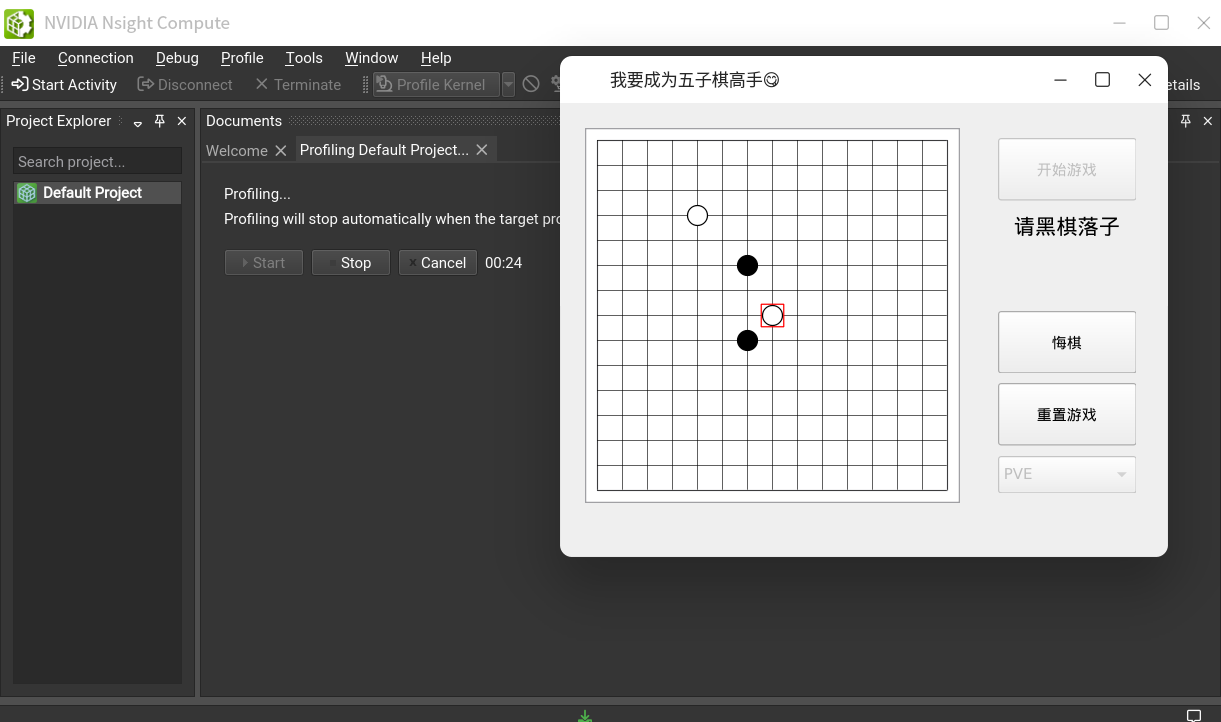The height and width of the screenshot is (722, 1221).
Task: Switch to the Welcome tab
Action: pyautogui.click(x=237, y=150)
